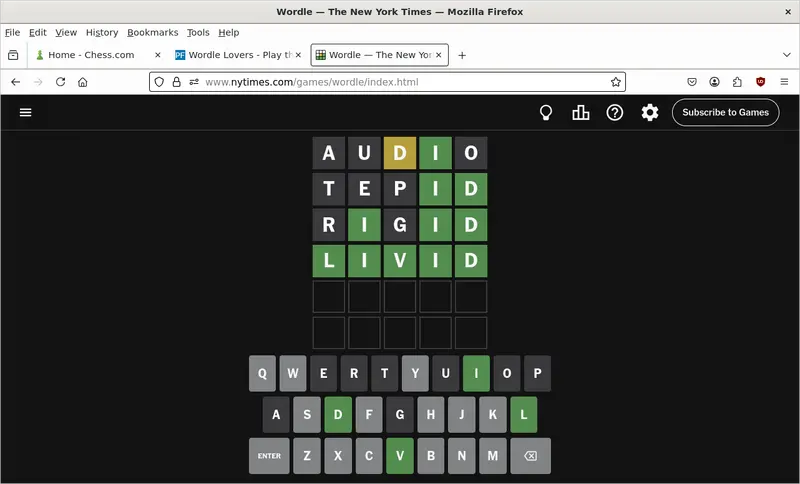Tap the F key on the keyboard

pyautogui.click(x=369, y=415)
